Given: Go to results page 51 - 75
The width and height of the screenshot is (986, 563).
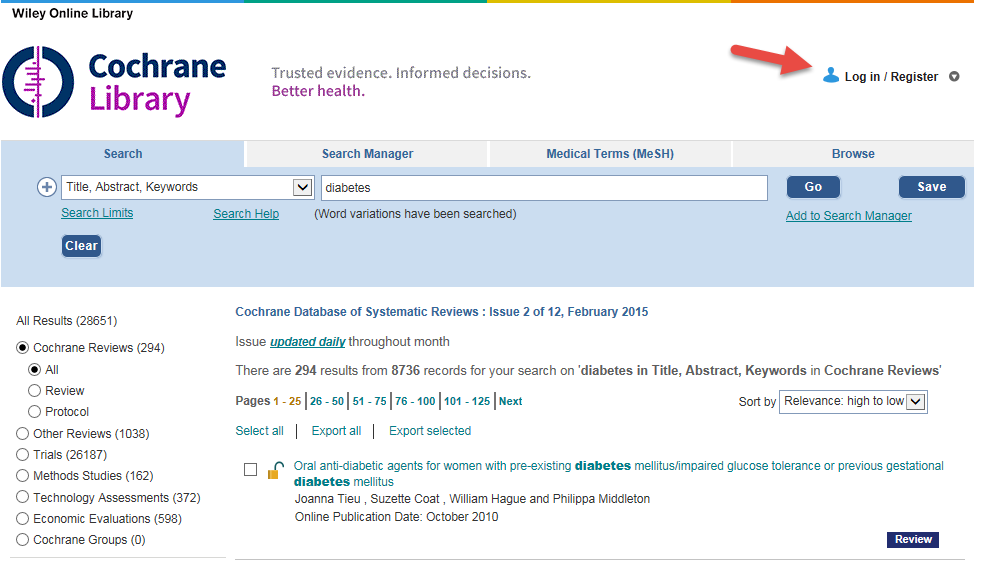Looking at the screenshot, I should (x=369, y=401).
